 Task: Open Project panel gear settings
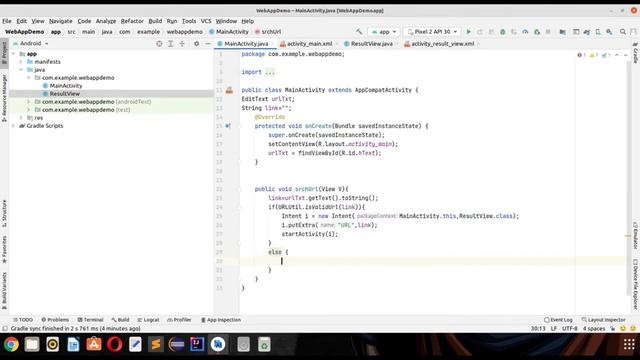(x=196, y=44)
